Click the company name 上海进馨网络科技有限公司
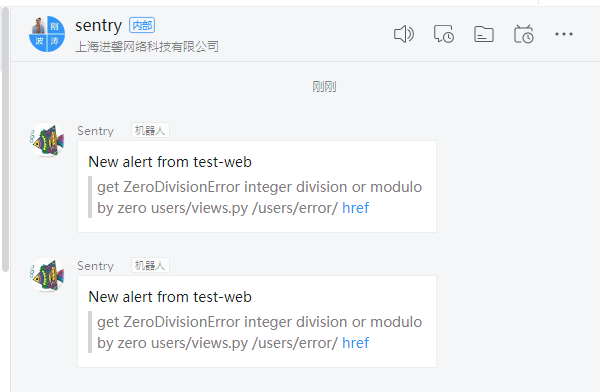600x392 pixels. tap(147, 47)
